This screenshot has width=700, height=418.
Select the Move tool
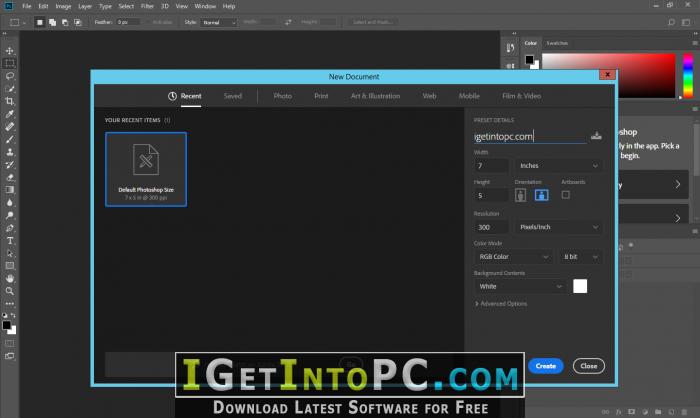point(9,51)
